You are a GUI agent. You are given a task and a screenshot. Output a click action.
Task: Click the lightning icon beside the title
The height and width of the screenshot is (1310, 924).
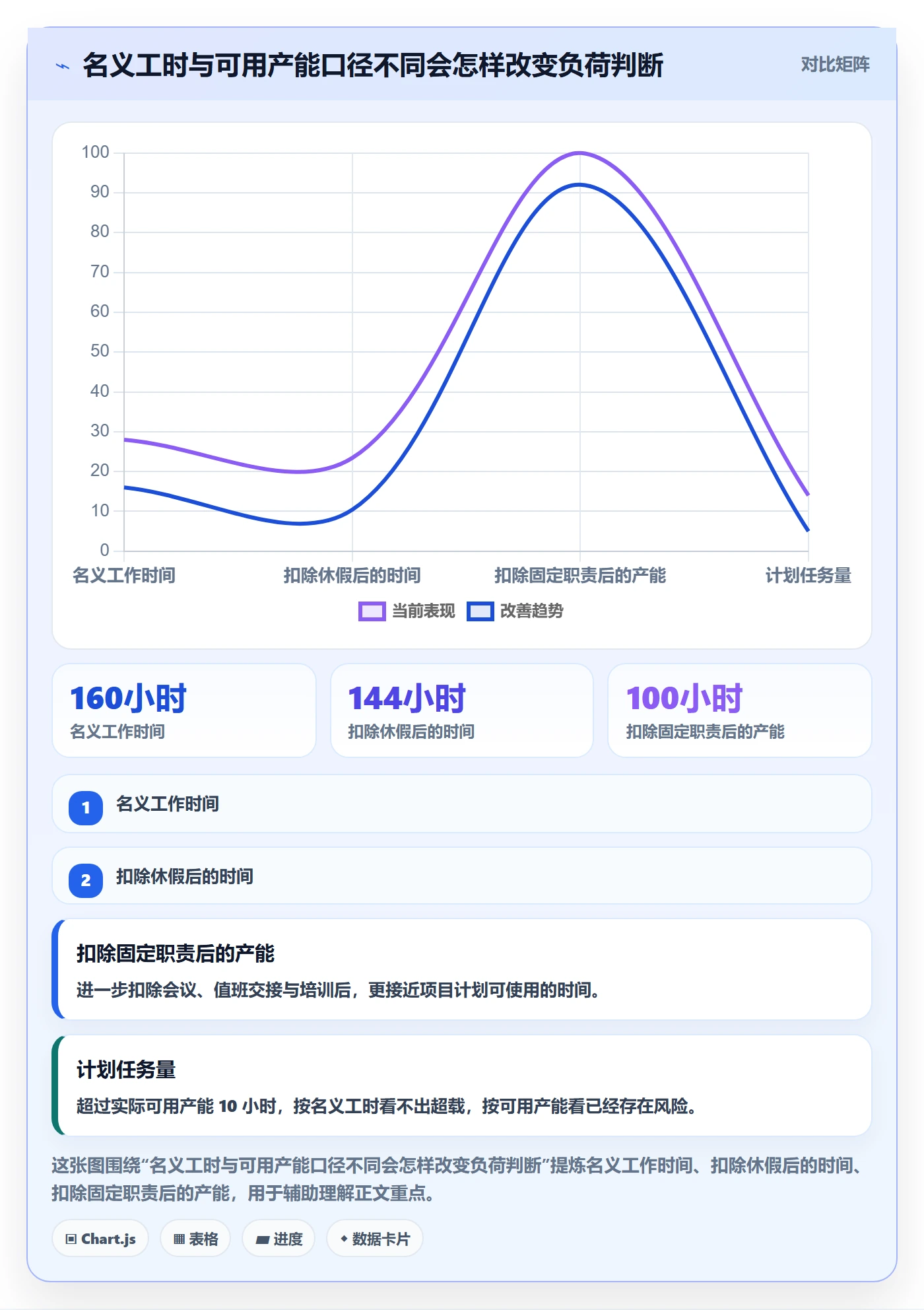click(x=63, y=66)
